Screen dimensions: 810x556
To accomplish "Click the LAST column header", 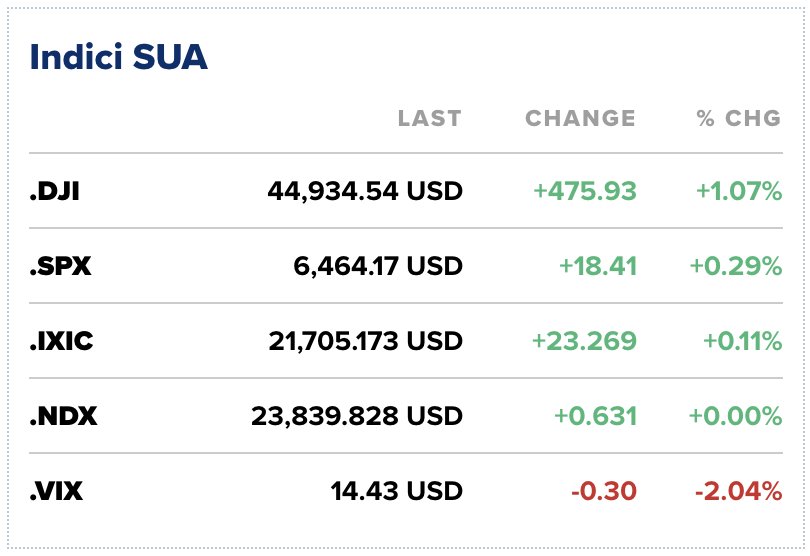I will [x=429, y=118].
